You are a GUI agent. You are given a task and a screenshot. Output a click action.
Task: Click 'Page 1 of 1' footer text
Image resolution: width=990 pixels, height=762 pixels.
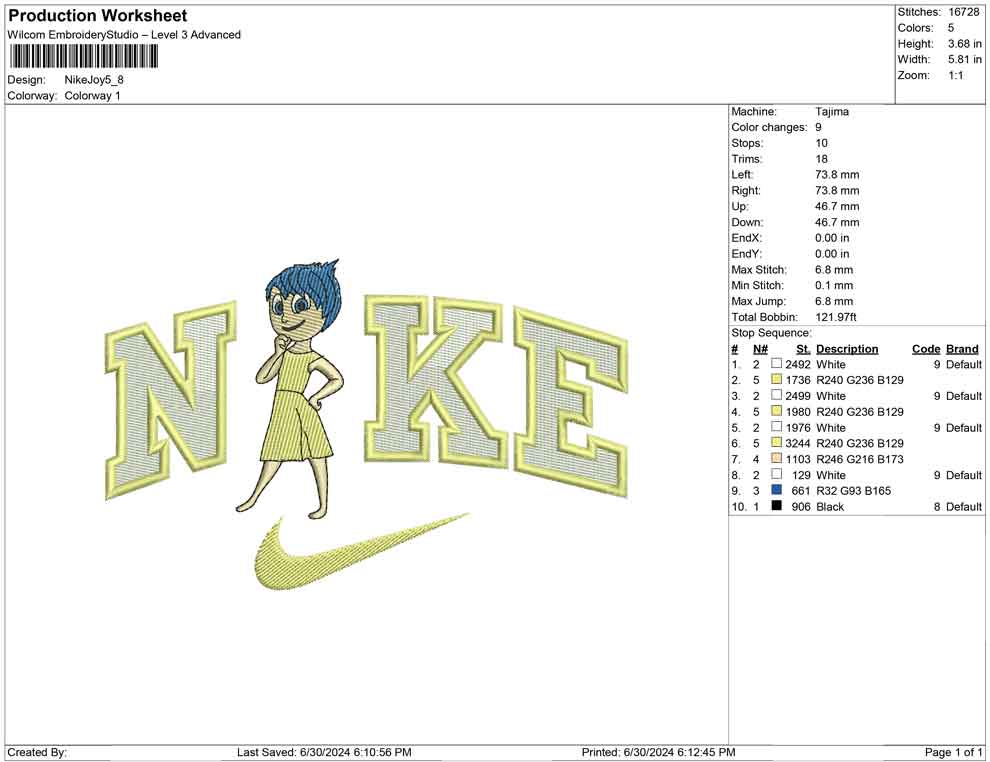953,753
